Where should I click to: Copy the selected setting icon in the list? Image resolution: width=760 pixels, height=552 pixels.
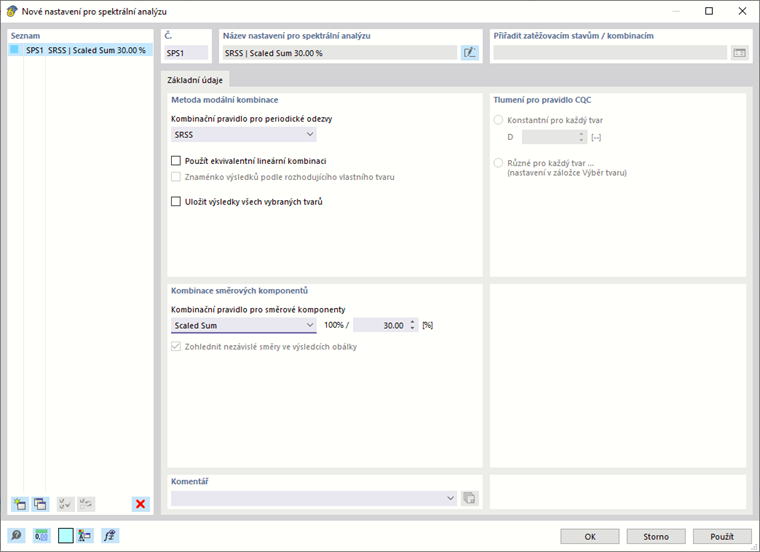coord(40,504)
